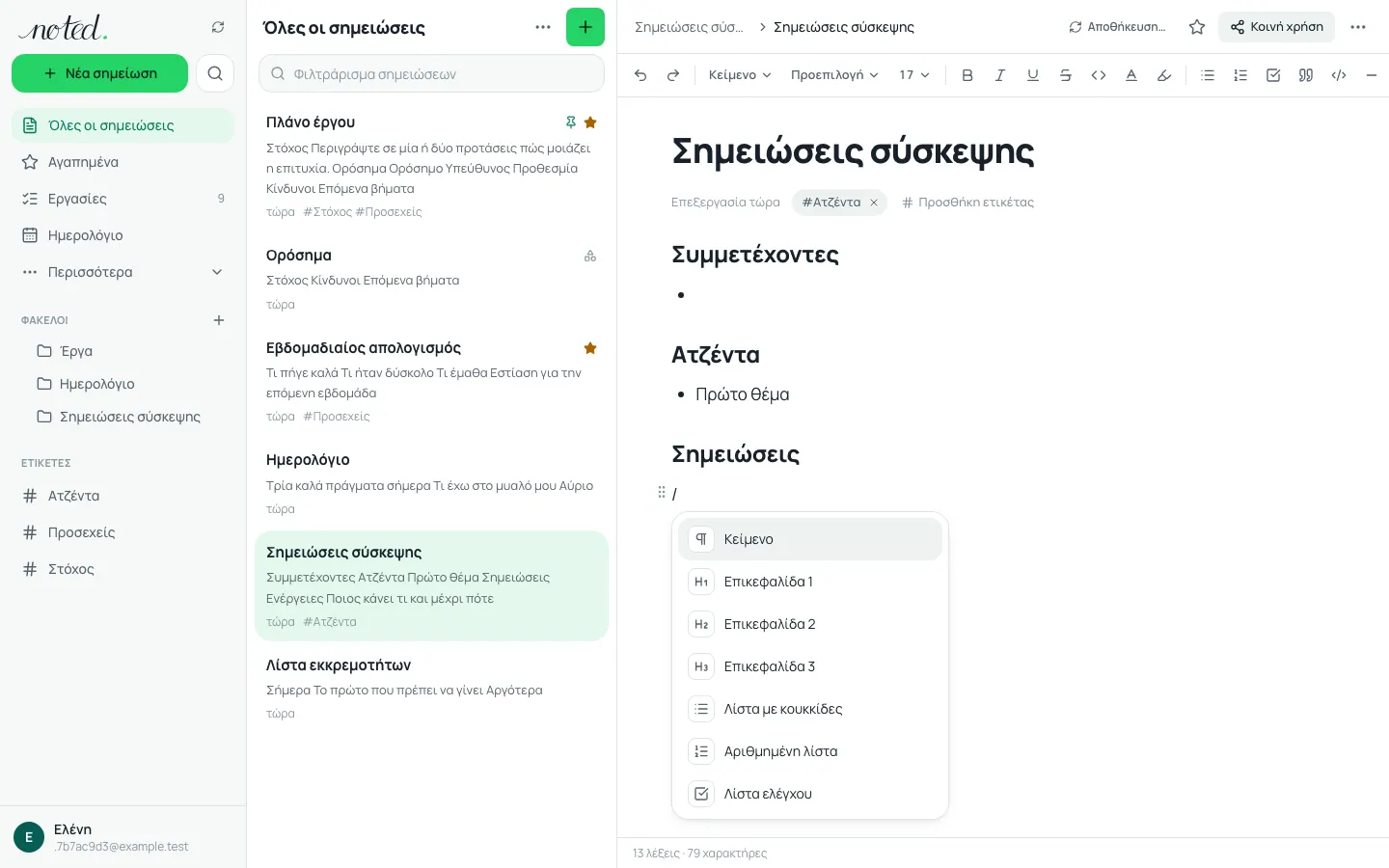Viewport: 1389px width, 868px height.
Task: Insert a code block from the toolbar
Action: (x=1339, y=75)
